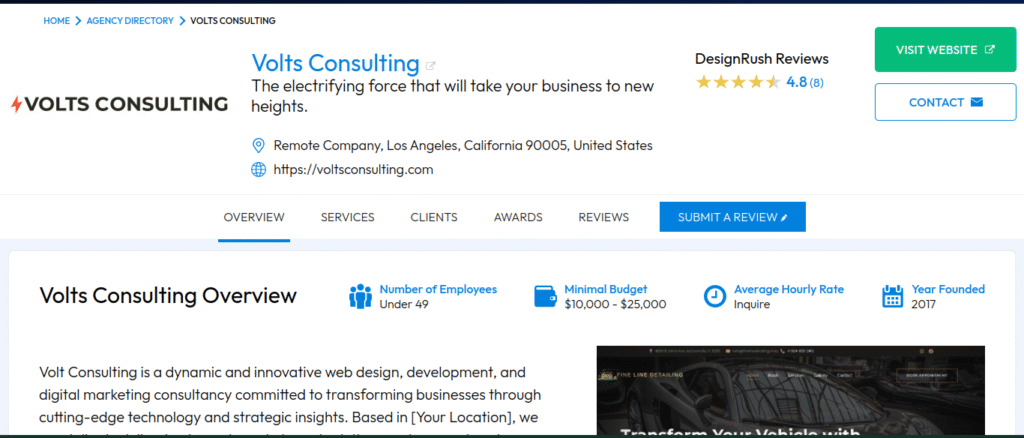The height and width of the screenshot is (438, 1024).
Task: Click the external link icon beside Volts Consulting title
Action: click(431, 66)
